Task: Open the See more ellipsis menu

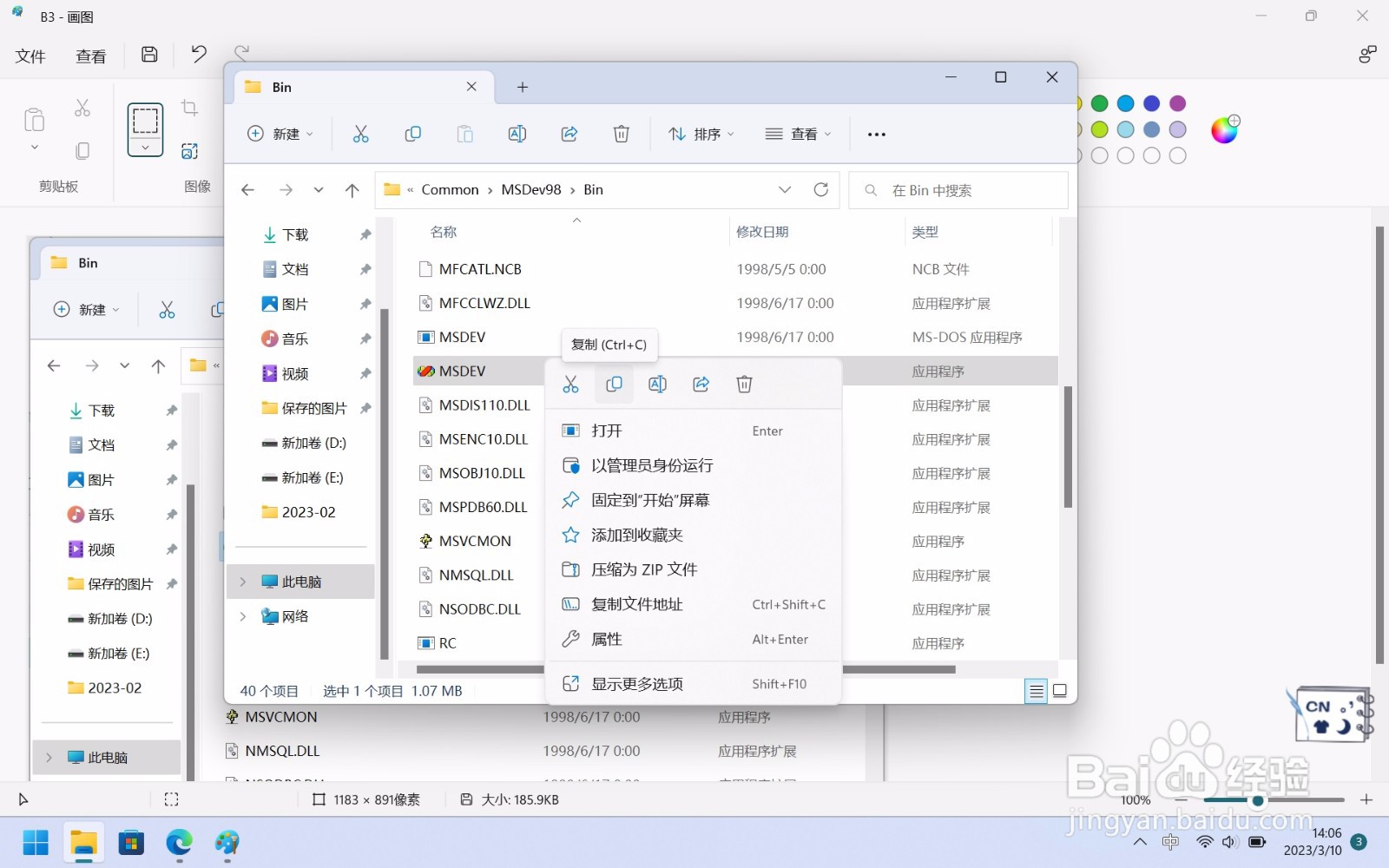Action: point(877,134)
